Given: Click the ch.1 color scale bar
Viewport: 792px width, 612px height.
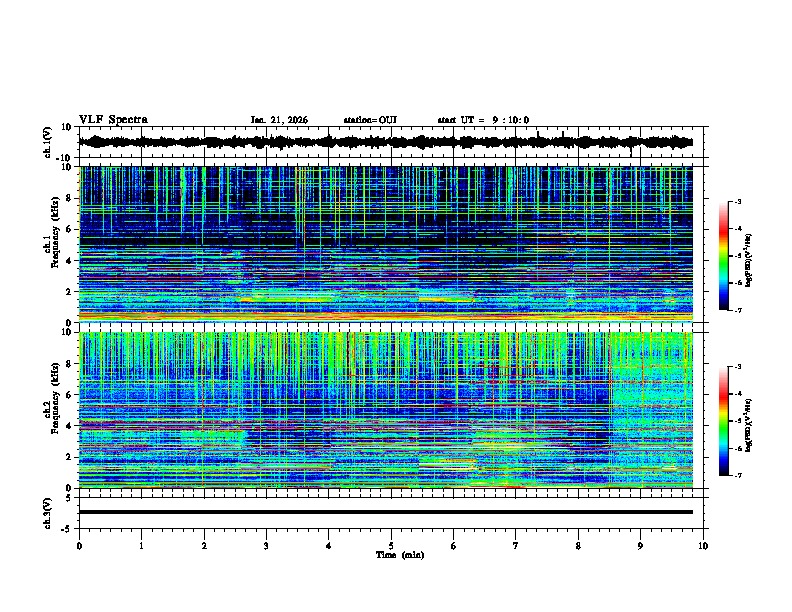Looking at the screenshot, I should point(724,256).
